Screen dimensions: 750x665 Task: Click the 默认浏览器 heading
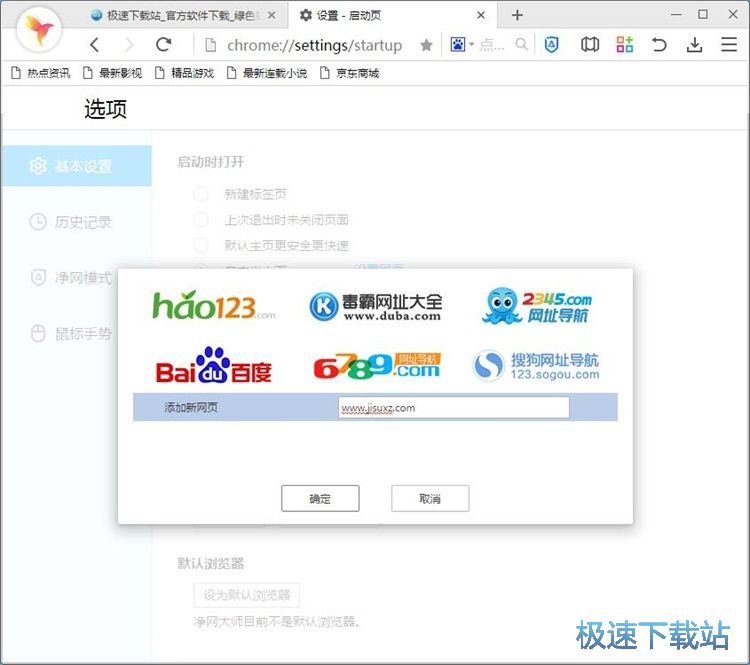[210, 563]
